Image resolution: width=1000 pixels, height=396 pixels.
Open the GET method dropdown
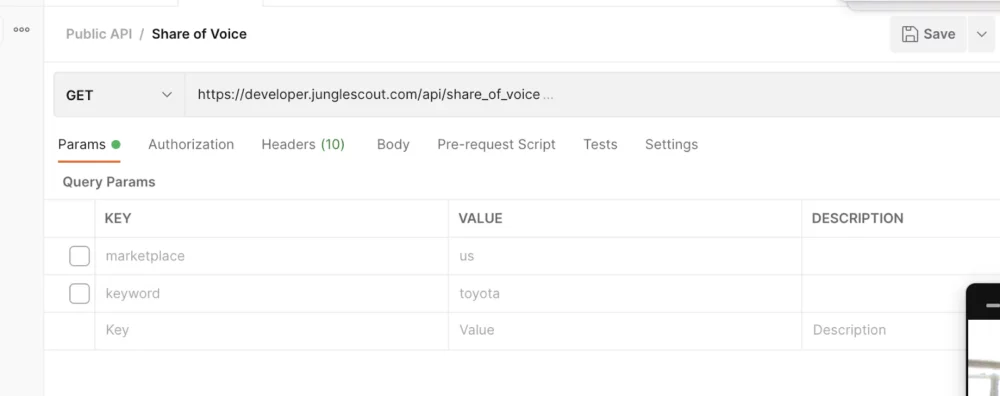tap(119, 95)
